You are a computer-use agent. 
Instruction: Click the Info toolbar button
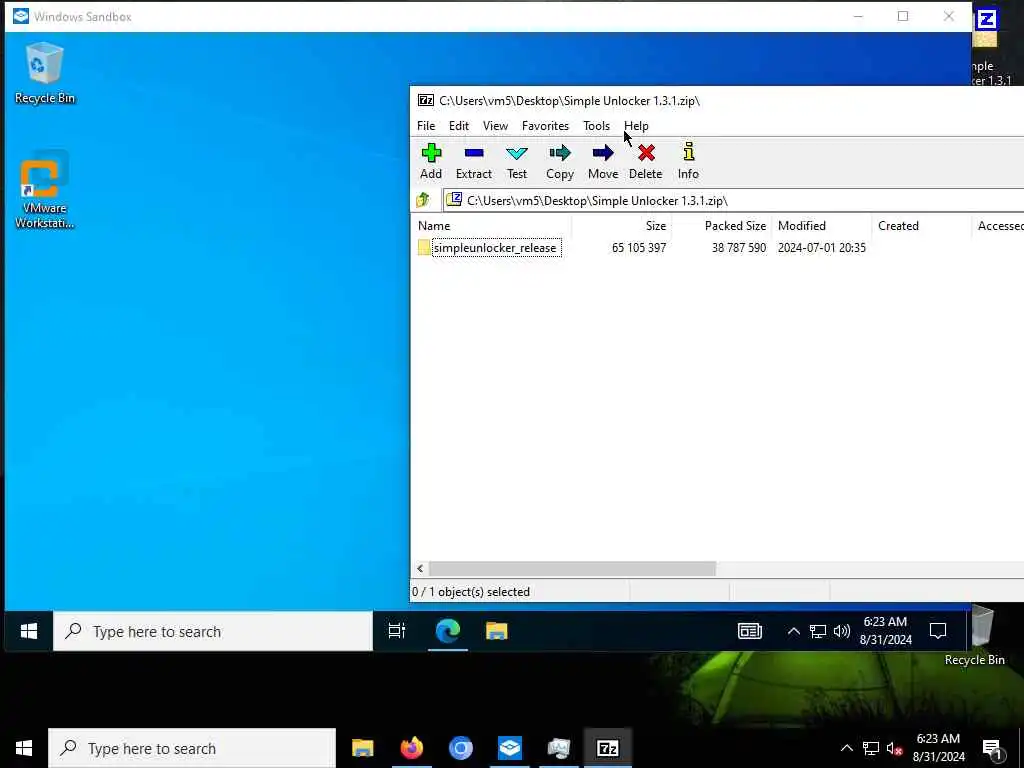(x=688, y=161)
